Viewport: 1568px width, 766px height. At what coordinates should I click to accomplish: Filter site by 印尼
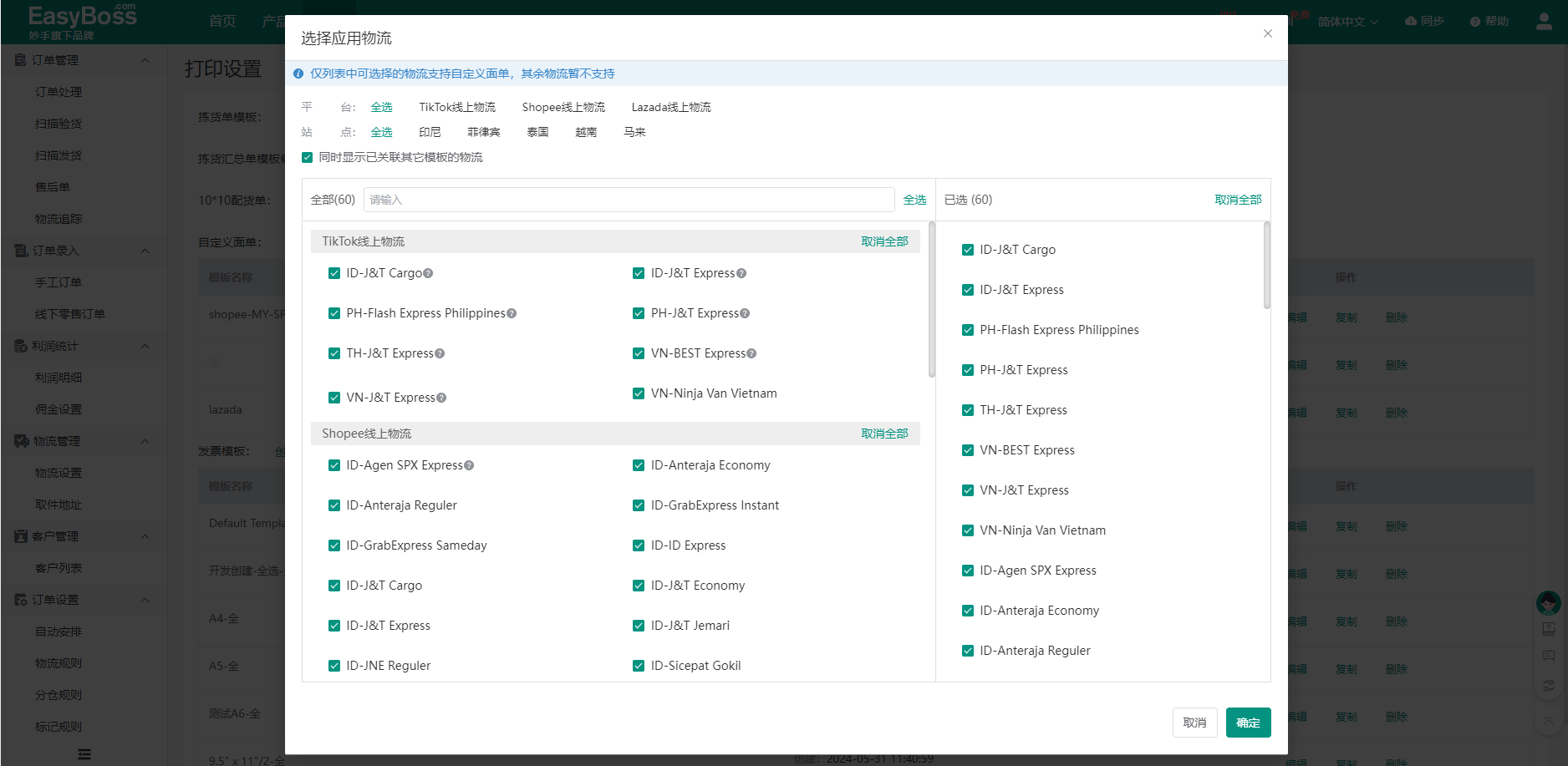coord(430,132)
